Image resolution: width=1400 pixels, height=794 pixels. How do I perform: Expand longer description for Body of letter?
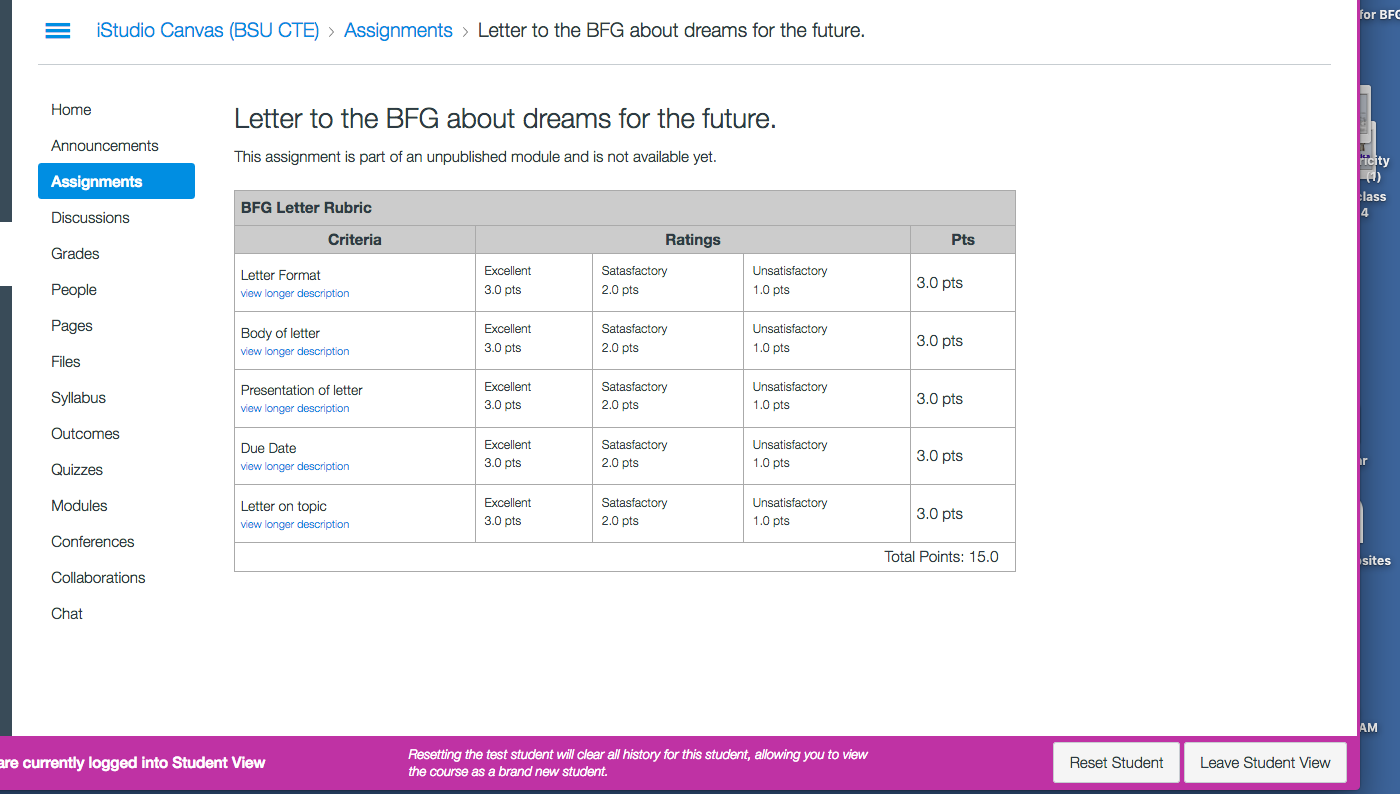click(x=295, y=352)
